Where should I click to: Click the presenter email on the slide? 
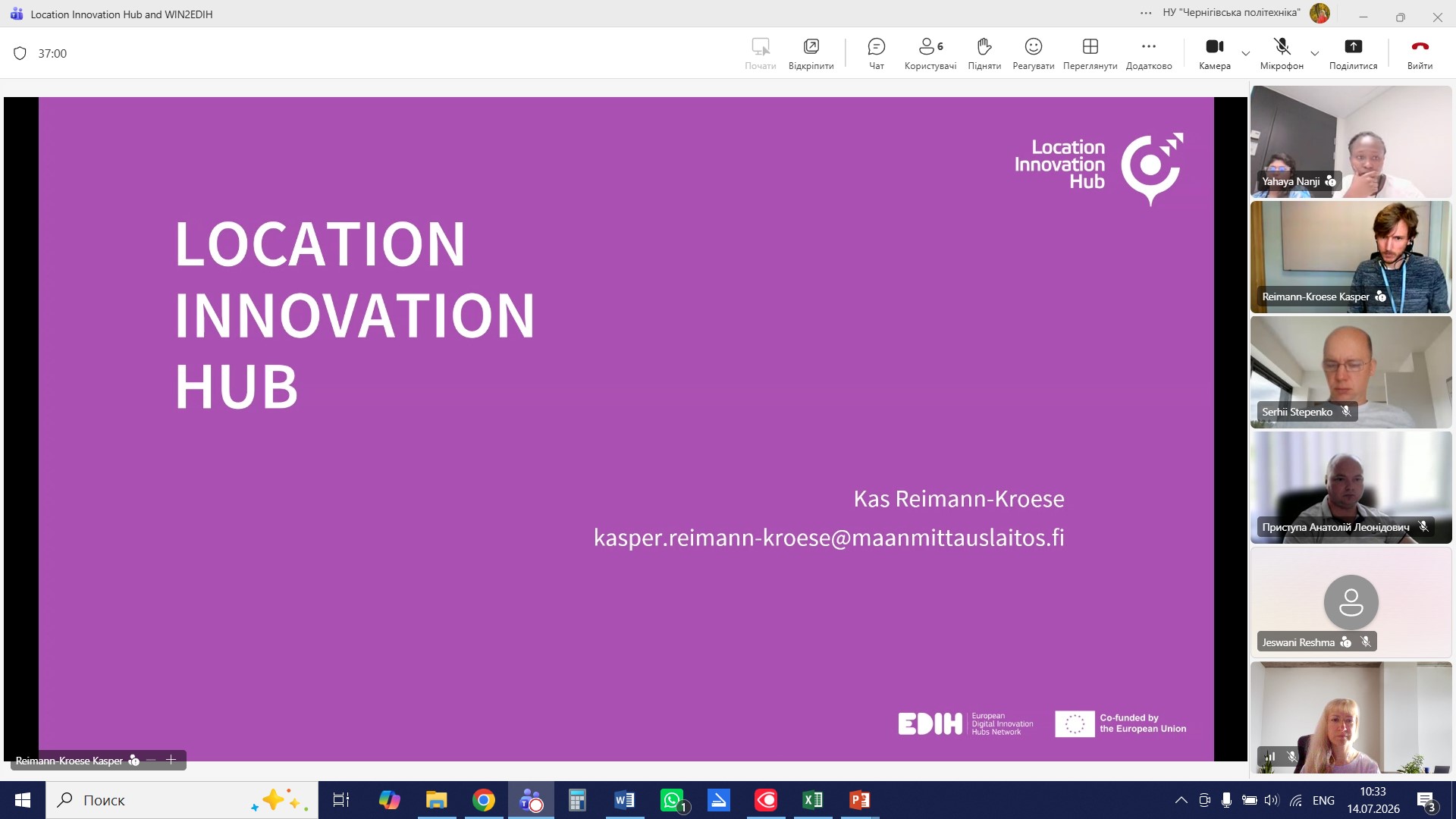click(829, 537)
